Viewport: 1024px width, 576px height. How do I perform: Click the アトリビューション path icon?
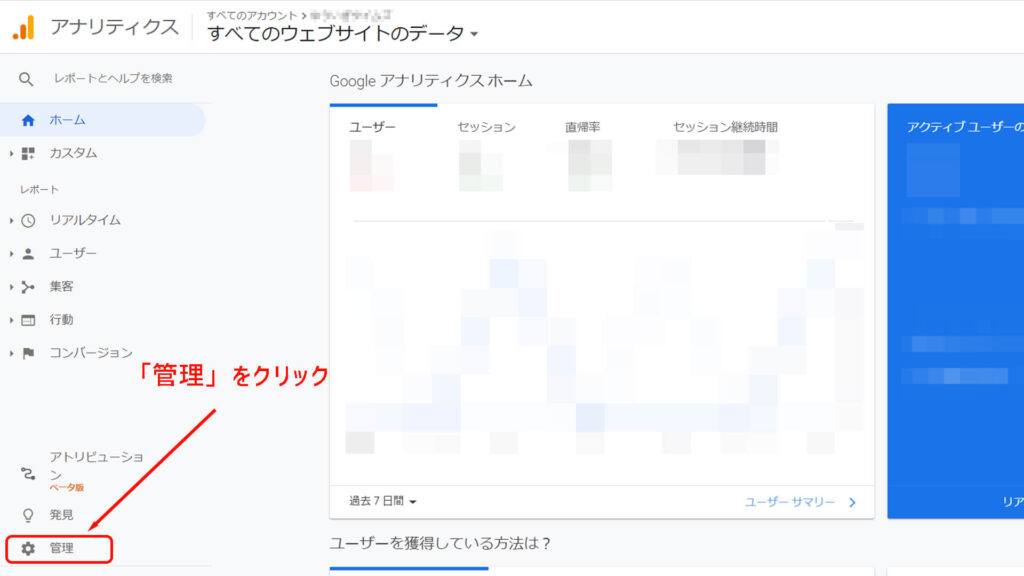27,473
